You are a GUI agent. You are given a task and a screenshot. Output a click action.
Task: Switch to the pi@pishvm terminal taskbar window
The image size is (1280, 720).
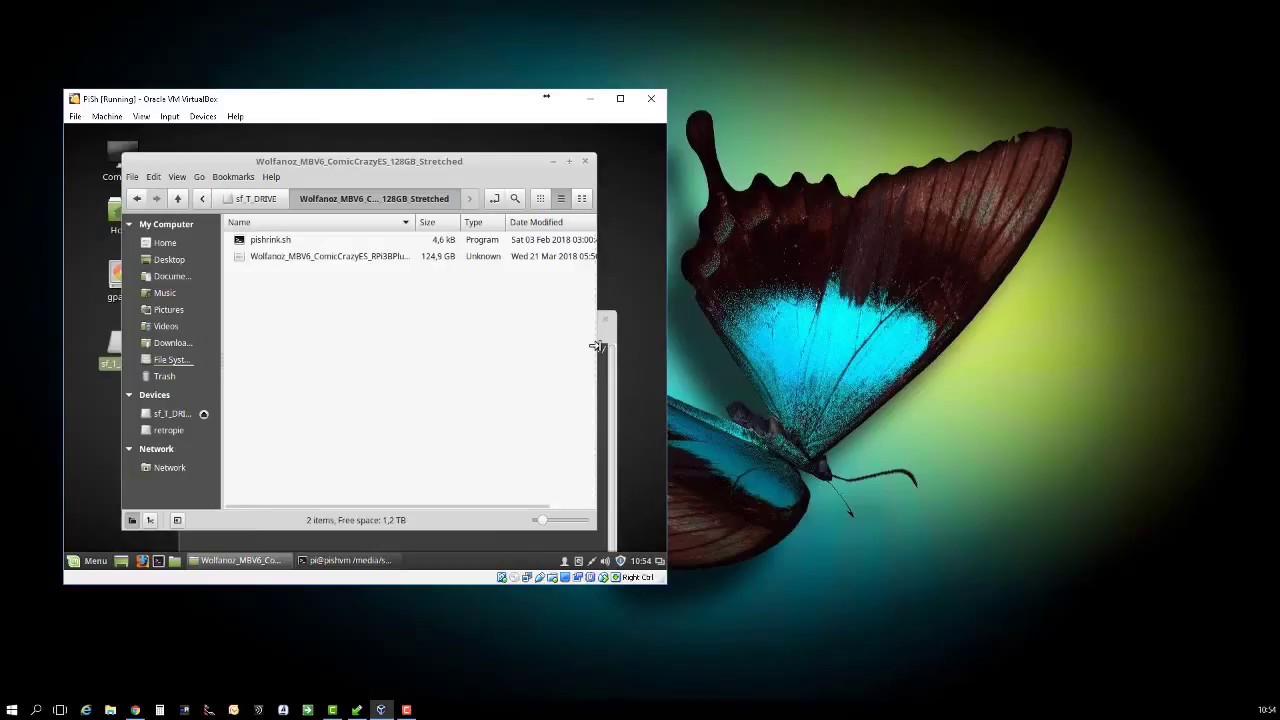345,561
